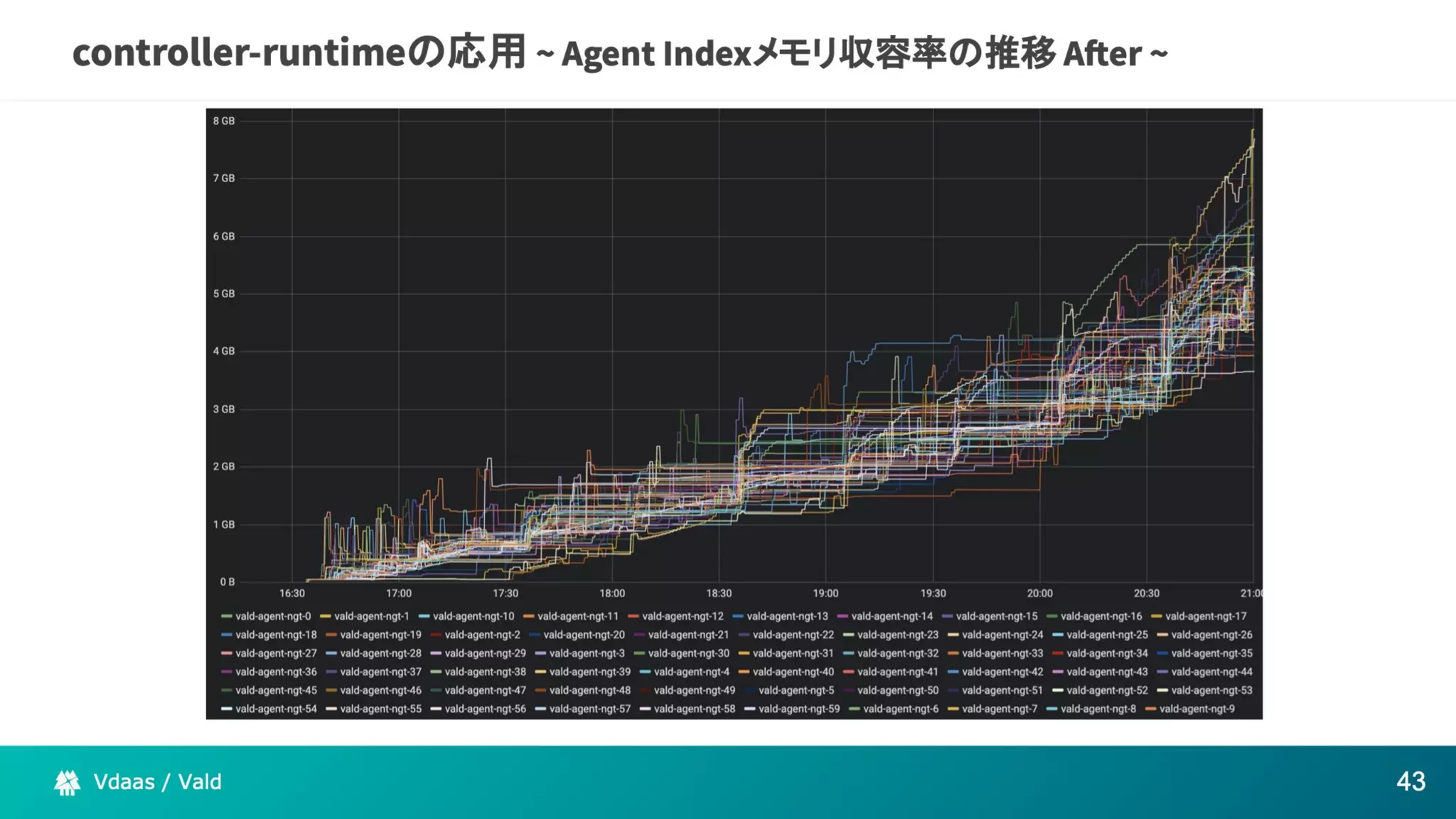The image size is (1456, 819).
Task: Click the 4 GB y-axis label
Action: tap(224, 351)
